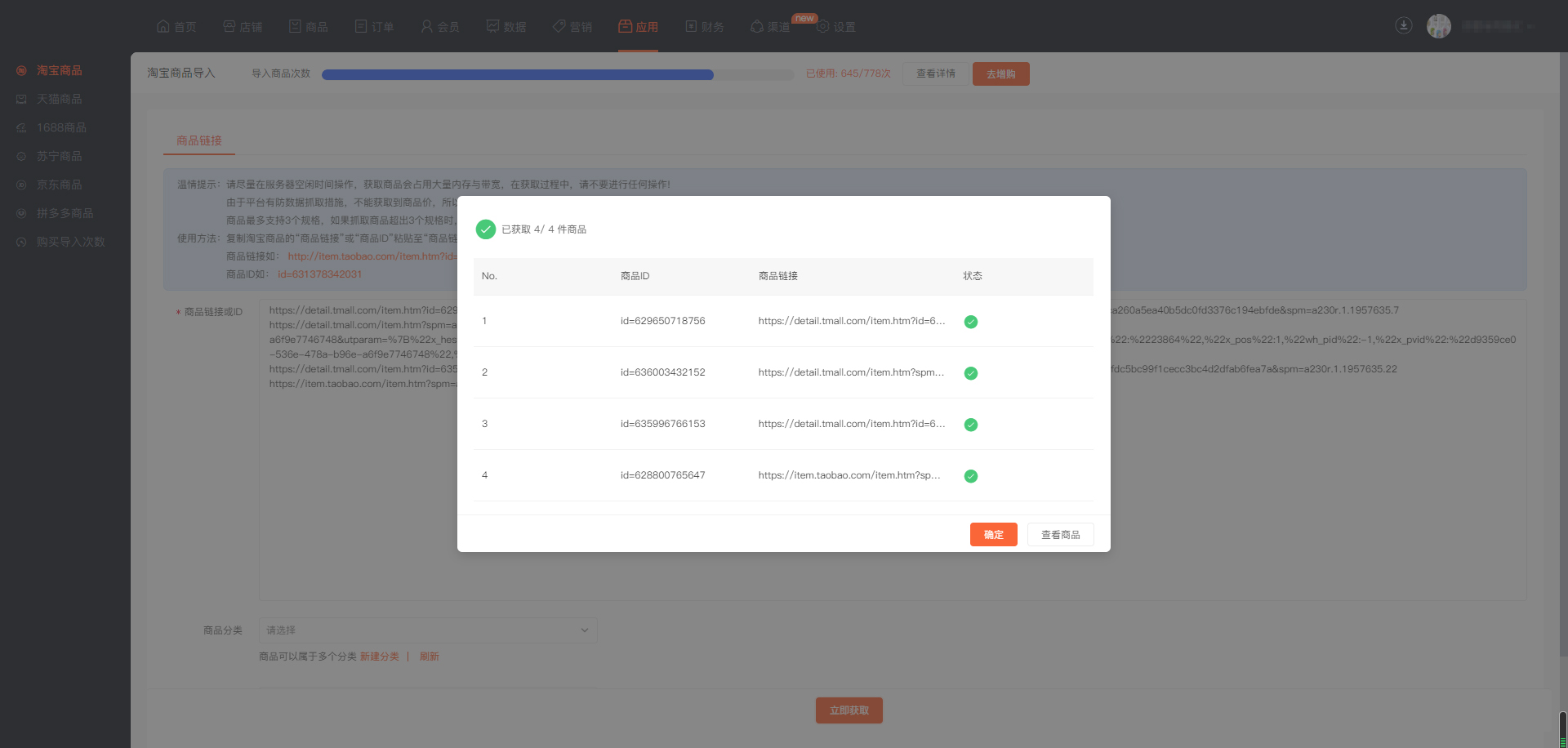The height and width of the screenshot is (748, 1568).
Task: Click the download icon in top bar
Action: click(1403, 25)
